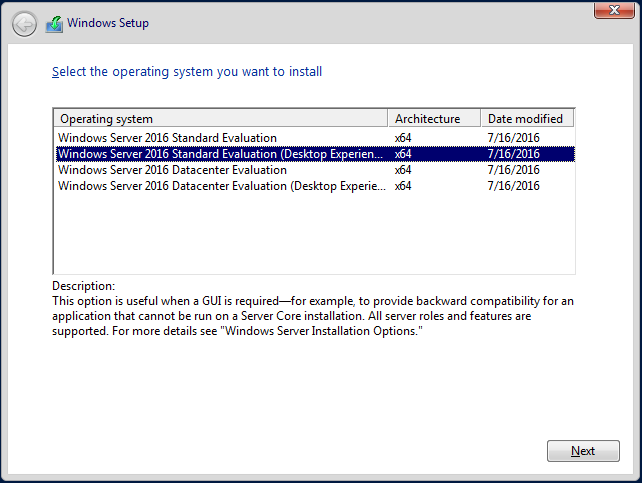Viewport: 642px width, 483px height.
Task: Click the Description label
Action: [x=84, y=286]
